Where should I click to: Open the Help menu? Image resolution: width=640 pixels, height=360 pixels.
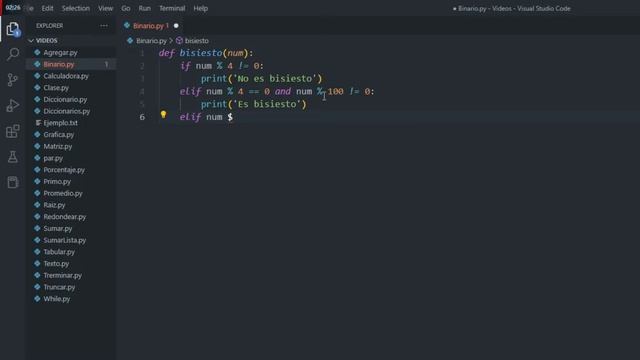click(200, 8)
